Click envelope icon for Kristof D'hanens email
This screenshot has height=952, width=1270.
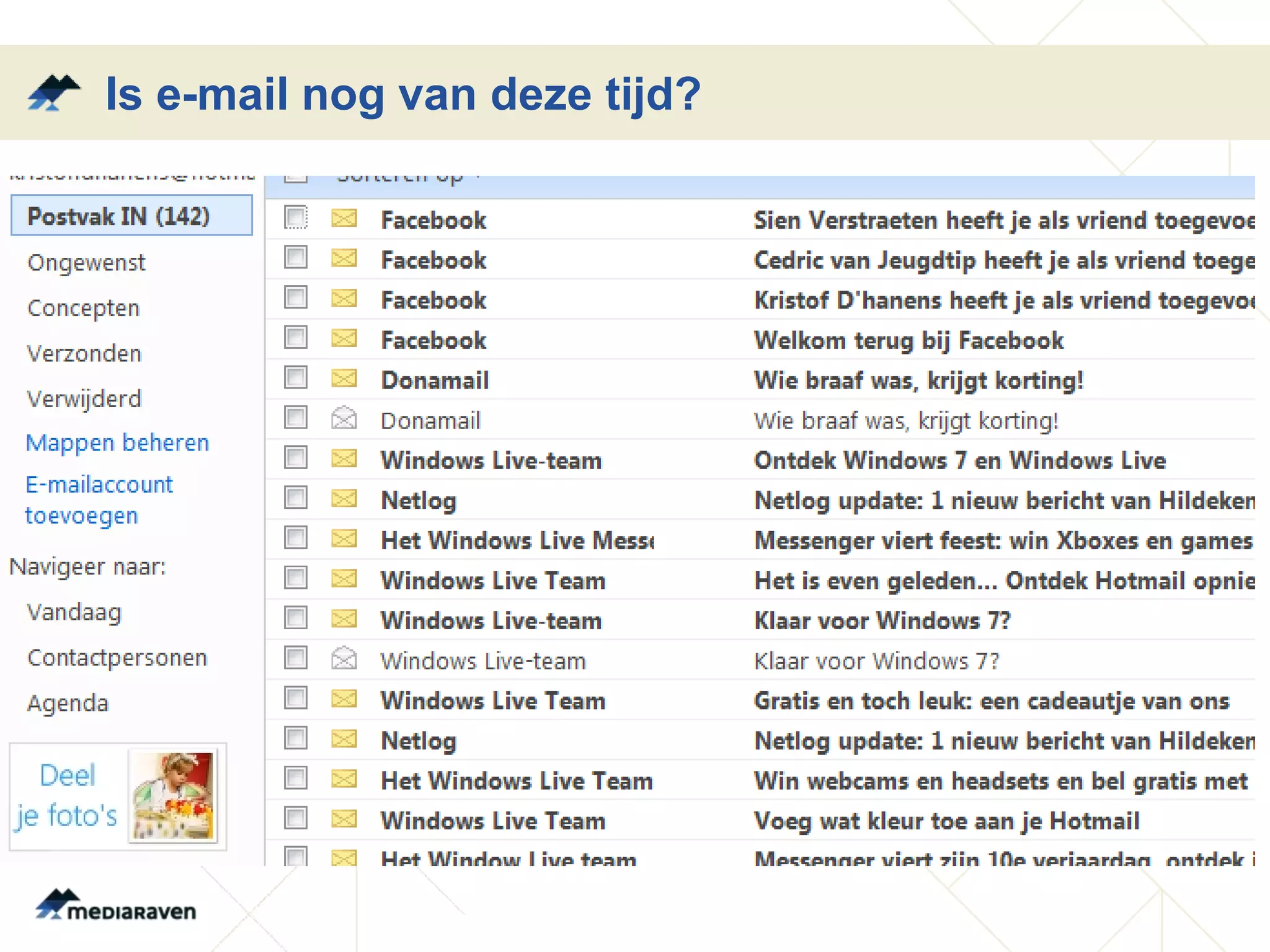(344, 298)
